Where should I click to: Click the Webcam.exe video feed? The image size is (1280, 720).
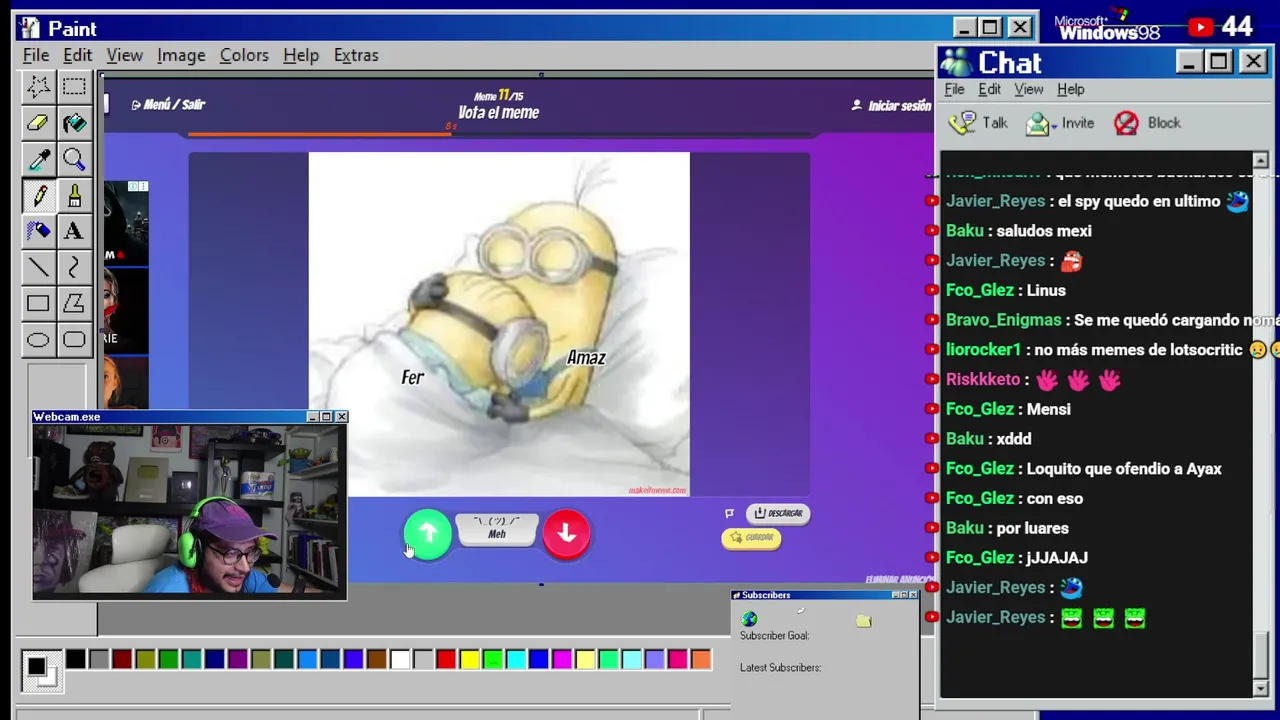tap(189, 511)
